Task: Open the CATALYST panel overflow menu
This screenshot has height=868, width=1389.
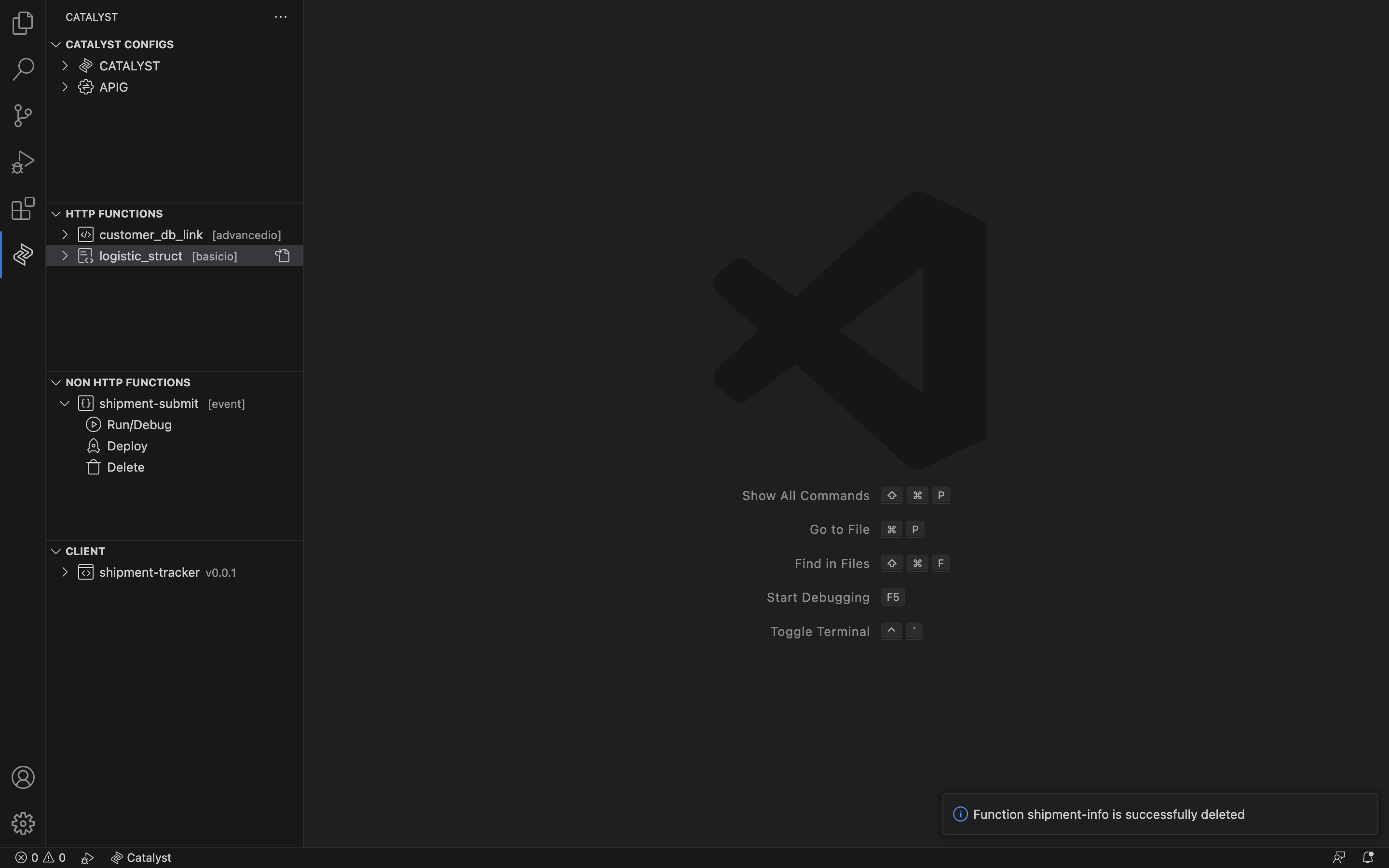Action: tap(281, 17)
